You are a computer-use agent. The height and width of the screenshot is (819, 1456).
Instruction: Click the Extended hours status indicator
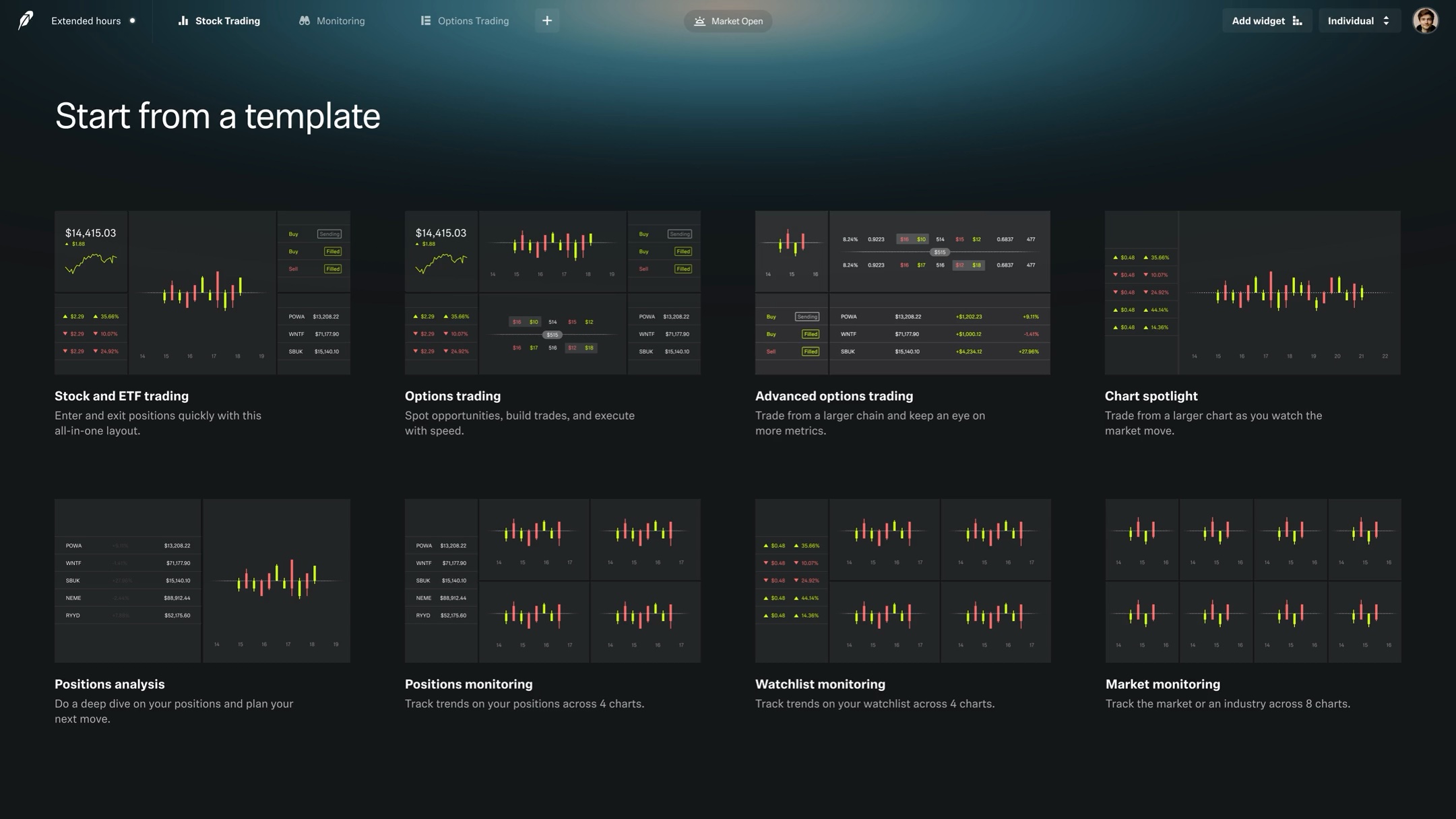(x=93, y=20)
